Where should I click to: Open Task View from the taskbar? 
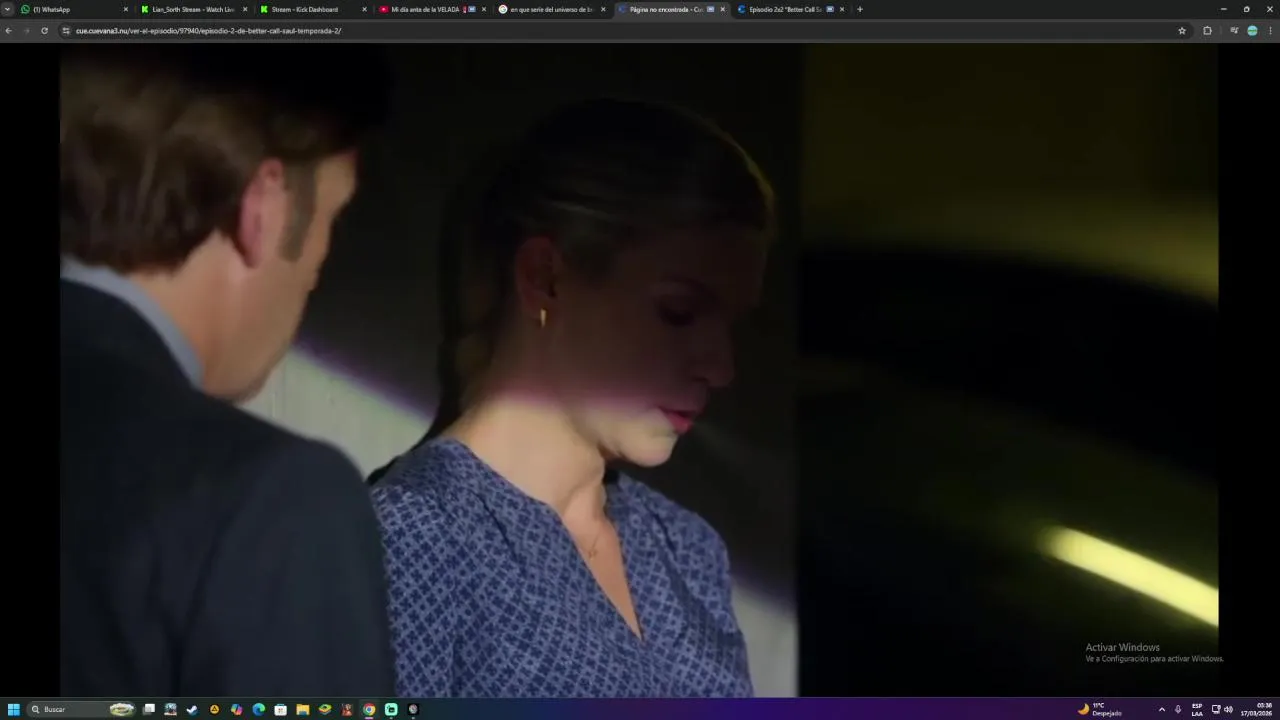pyautogui.click(x=149, y=709)
